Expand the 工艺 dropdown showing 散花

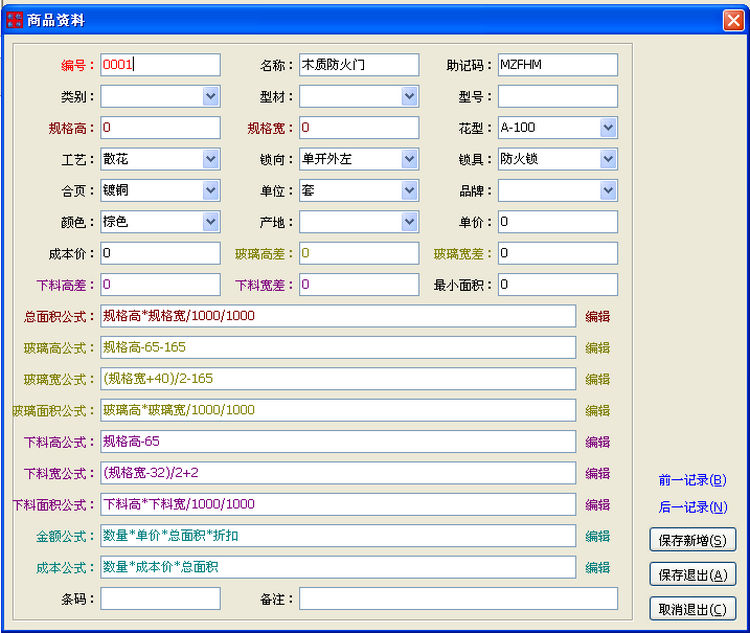pyautogui.click(x=211, y=159)
